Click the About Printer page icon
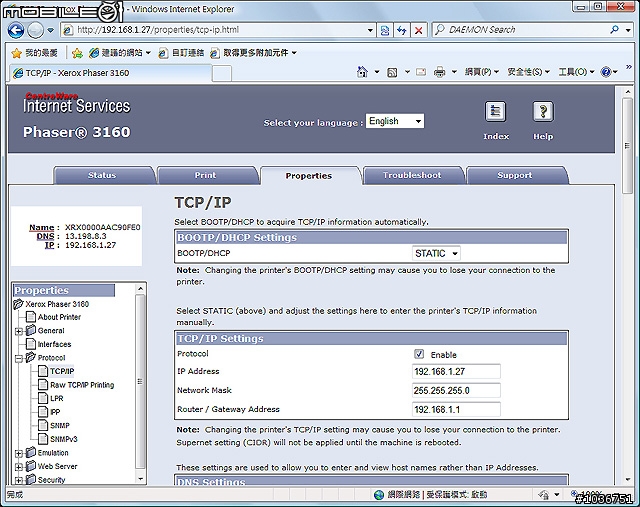This screenshot has height=507, width=640. click(31, 317)
